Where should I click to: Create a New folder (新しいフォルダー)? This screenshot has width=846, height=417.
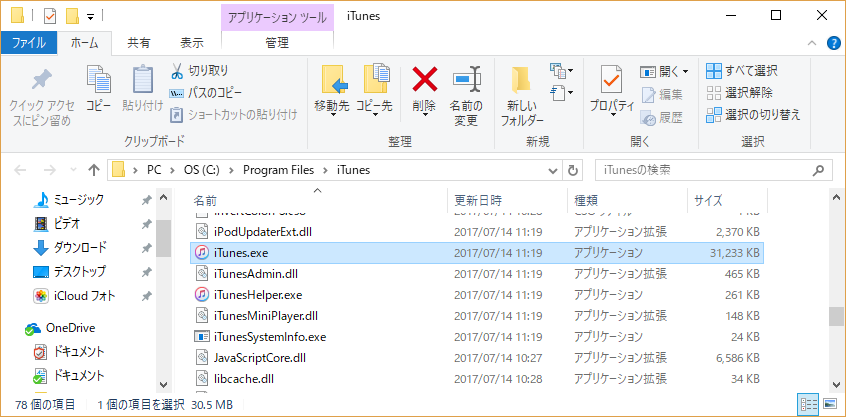coord(522,96)
